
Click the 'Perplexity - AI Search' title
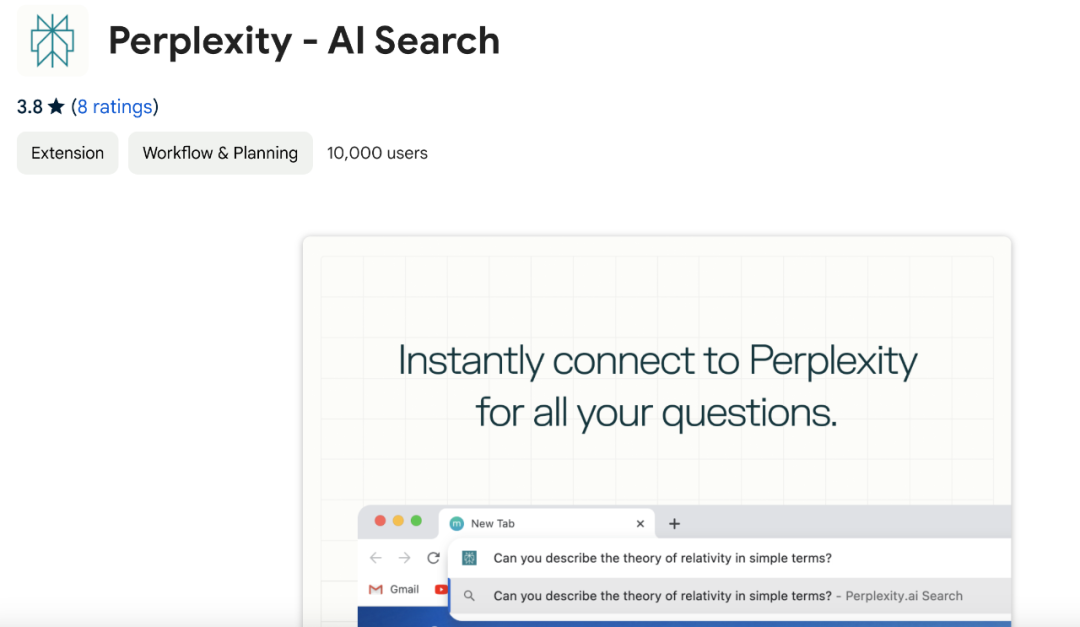(x=304, y=41)
